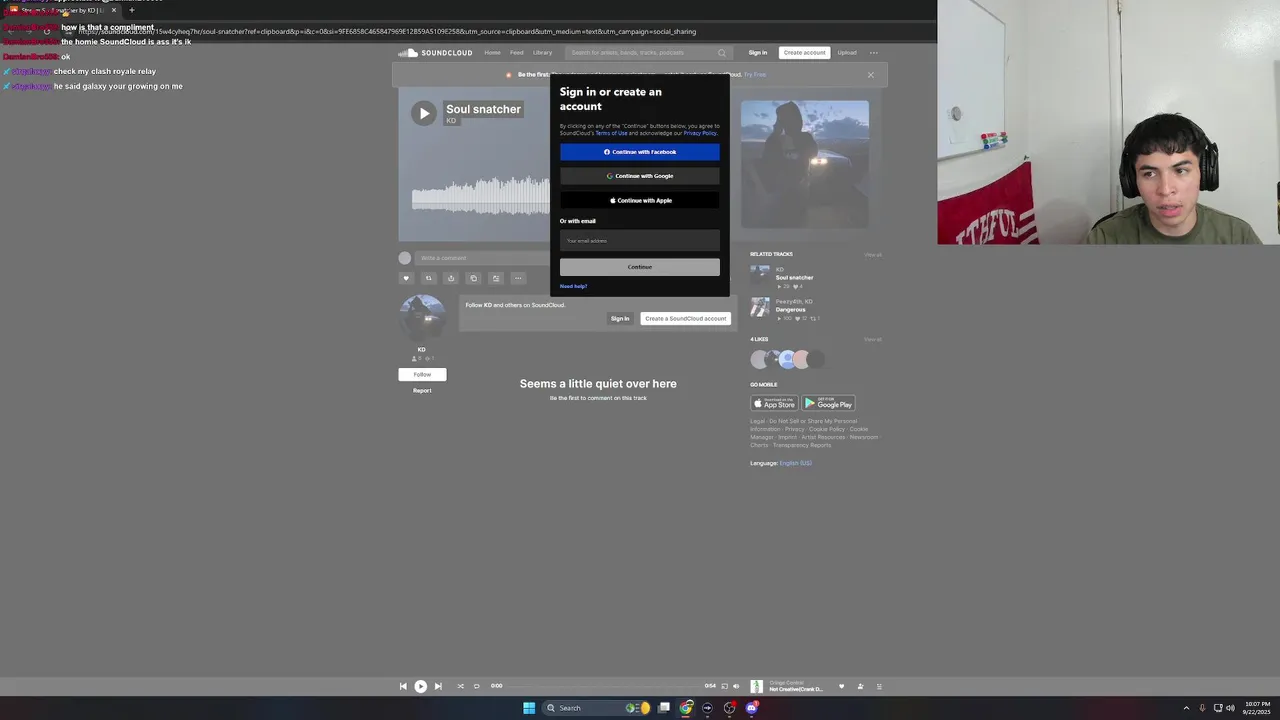Click Sign in in the Follow KD prompt
The image size is (1280, 720).
point(620,318)
